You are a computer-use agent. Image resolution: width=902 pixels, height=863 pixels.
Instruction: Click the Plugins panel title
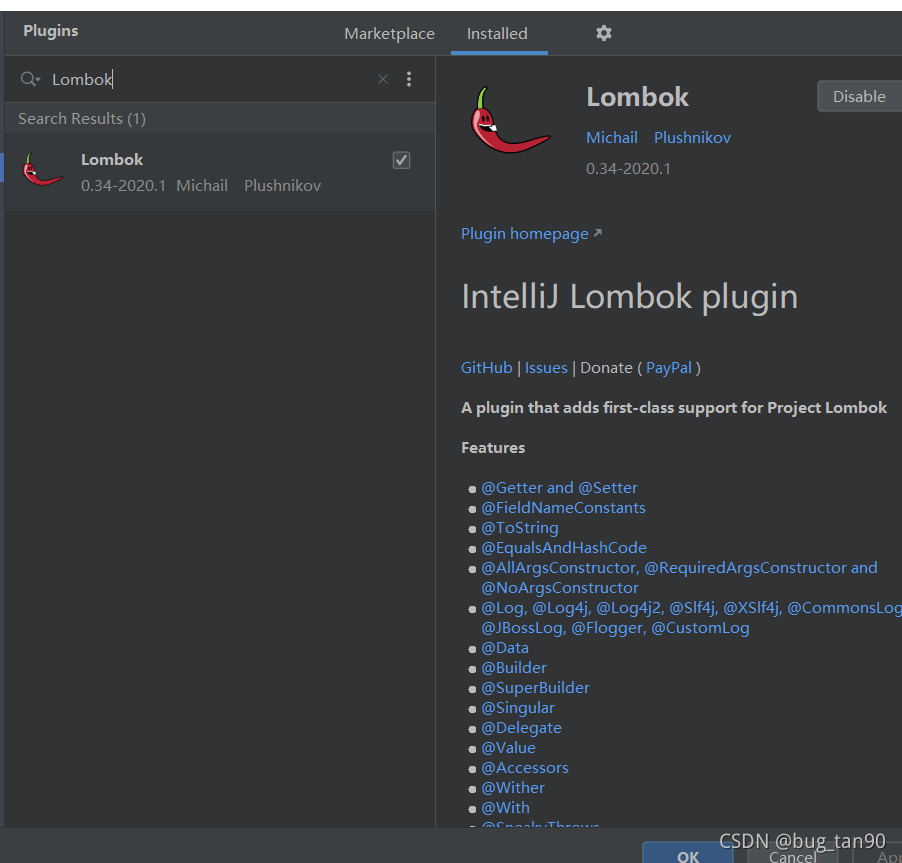coord(51,31)
